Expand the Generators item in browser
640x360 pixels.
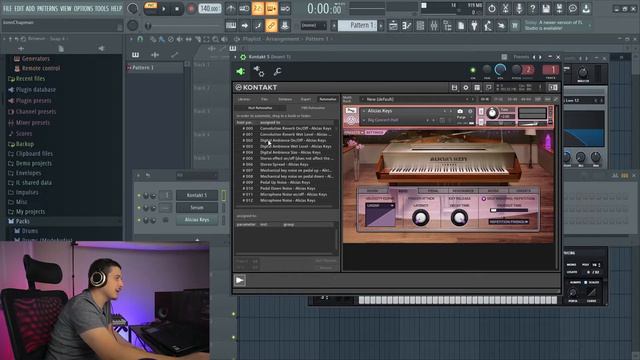click(36, 59)
